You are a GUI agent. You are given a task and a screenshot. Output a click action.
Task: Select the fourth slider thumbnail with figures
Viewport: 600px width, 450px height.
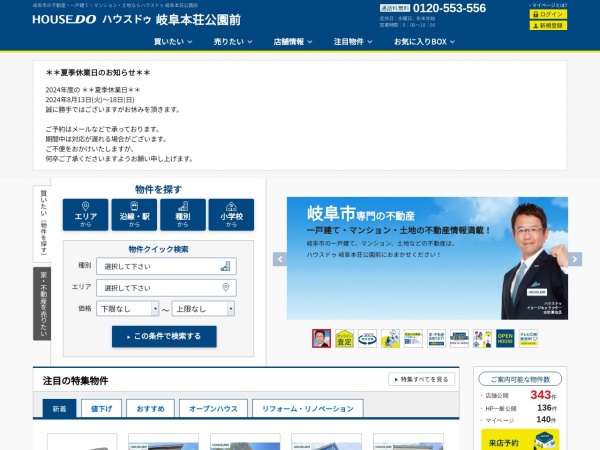click(390, 338)
